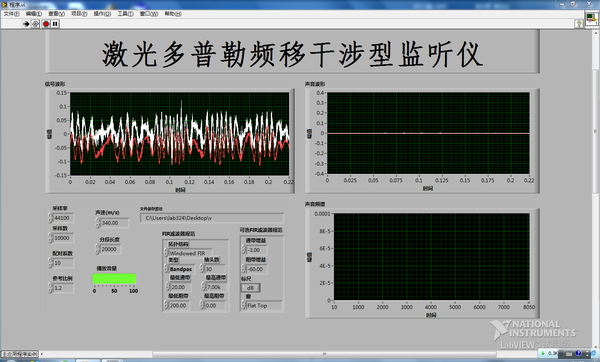The height and width of the screenshot is (362, 600).
Task: Click the FIR滤波器规范 section label
Action: (x=179, y=233)
